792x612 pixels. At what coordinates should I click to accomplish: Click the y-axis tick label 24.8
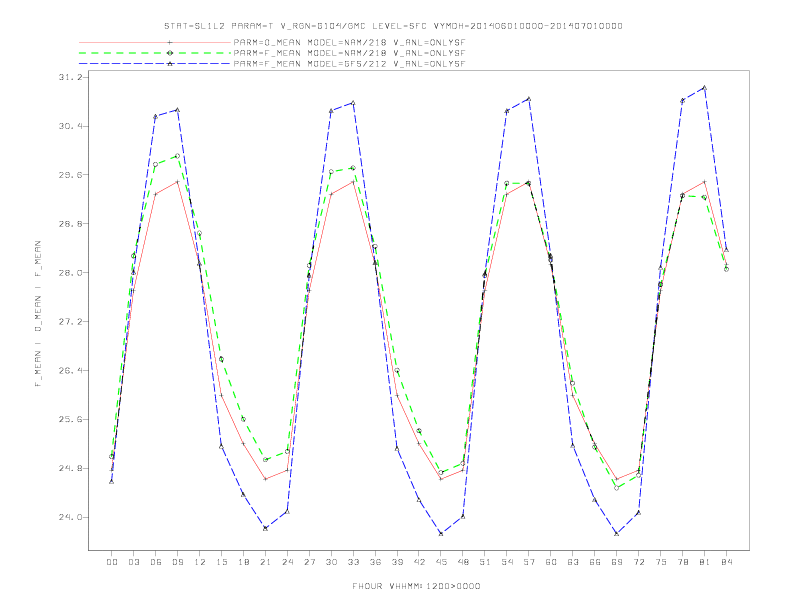tap(70, 469)
